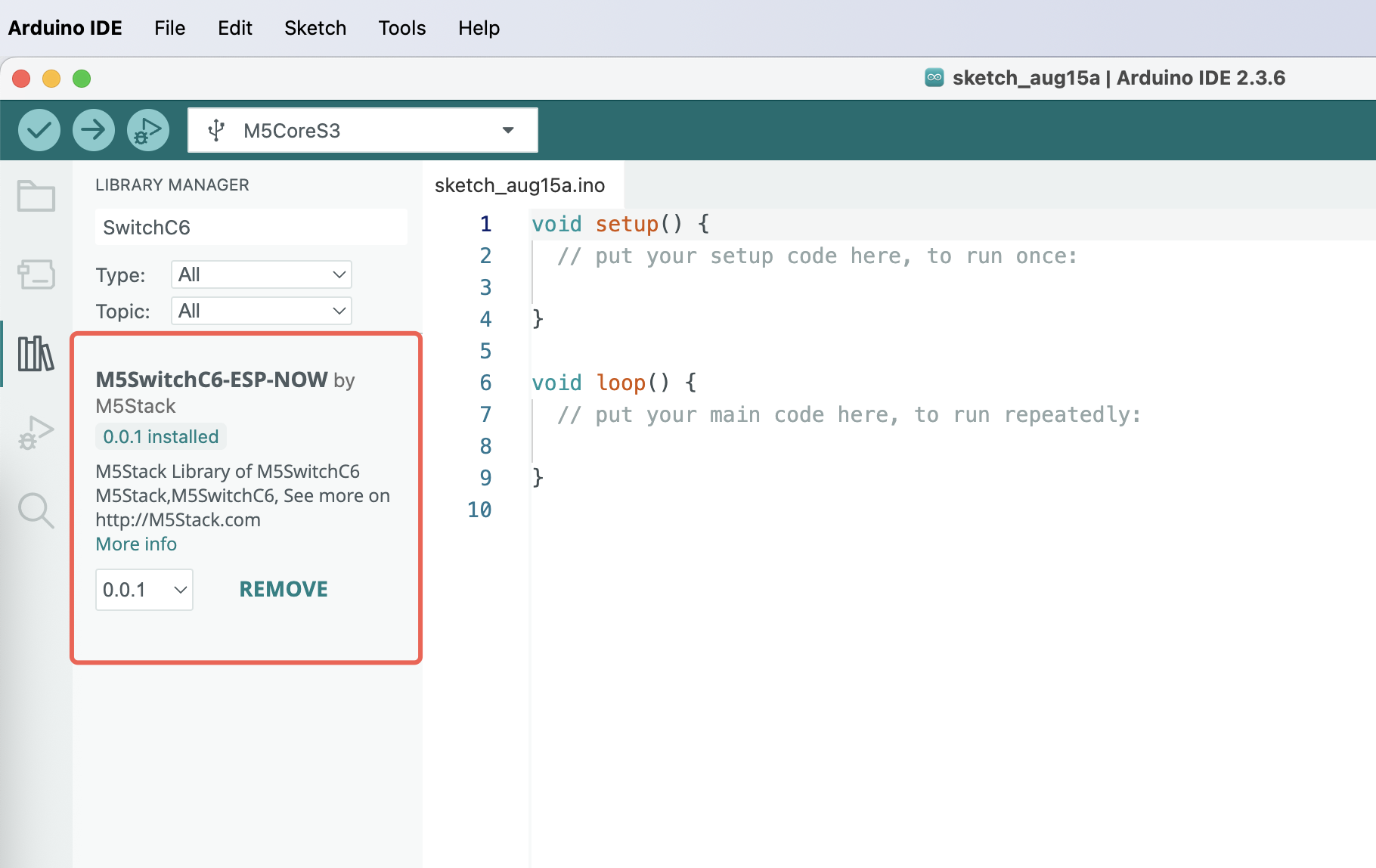The width and height of the screenshot is (1376, 868).
Task: Open the More info link
Action: [x=136, y=544]
